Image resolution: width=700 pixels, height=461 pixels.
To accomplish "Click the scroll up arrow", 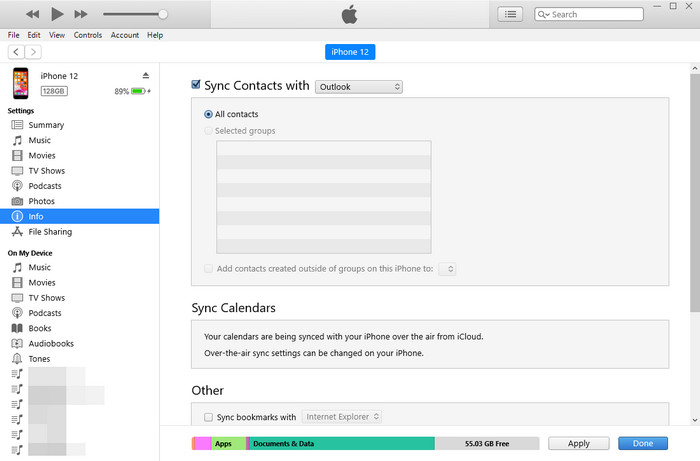I will 695,68.
